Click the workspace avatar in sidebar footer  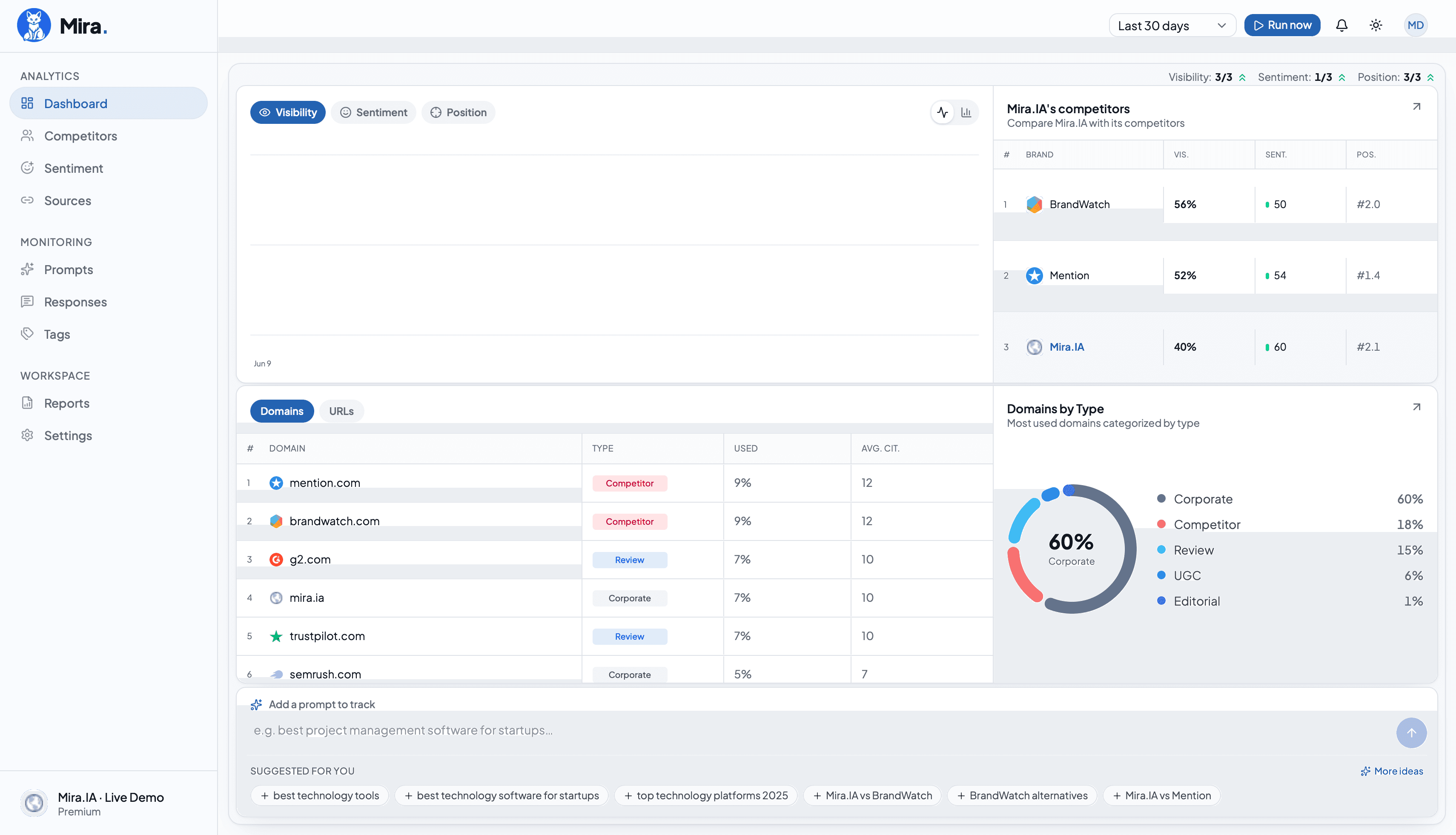(x=34, y=802)
